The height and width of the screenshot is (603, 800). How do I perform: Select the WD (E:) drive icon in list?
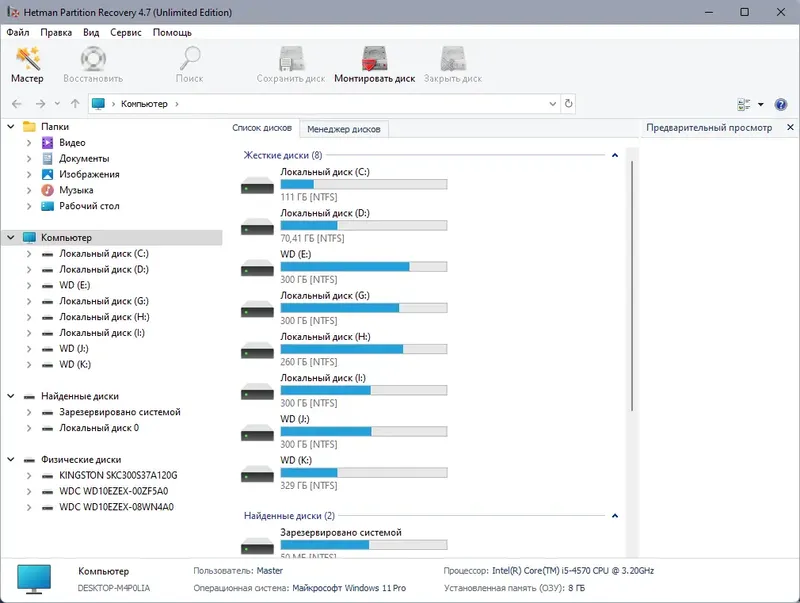(x=257, y=267)
